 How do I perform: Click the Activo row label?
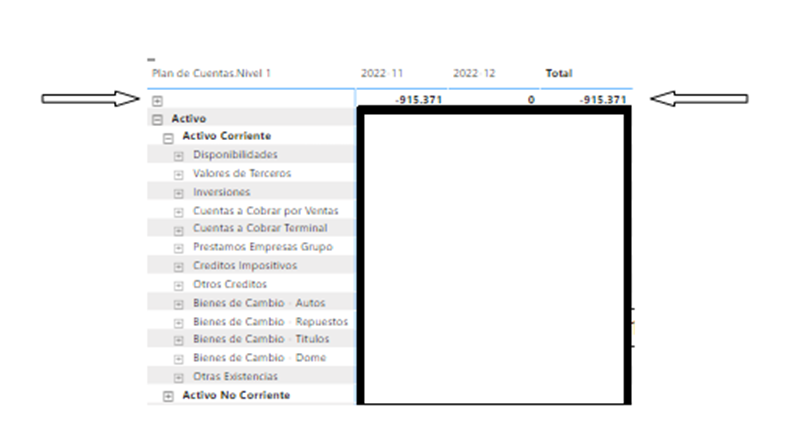189,118
